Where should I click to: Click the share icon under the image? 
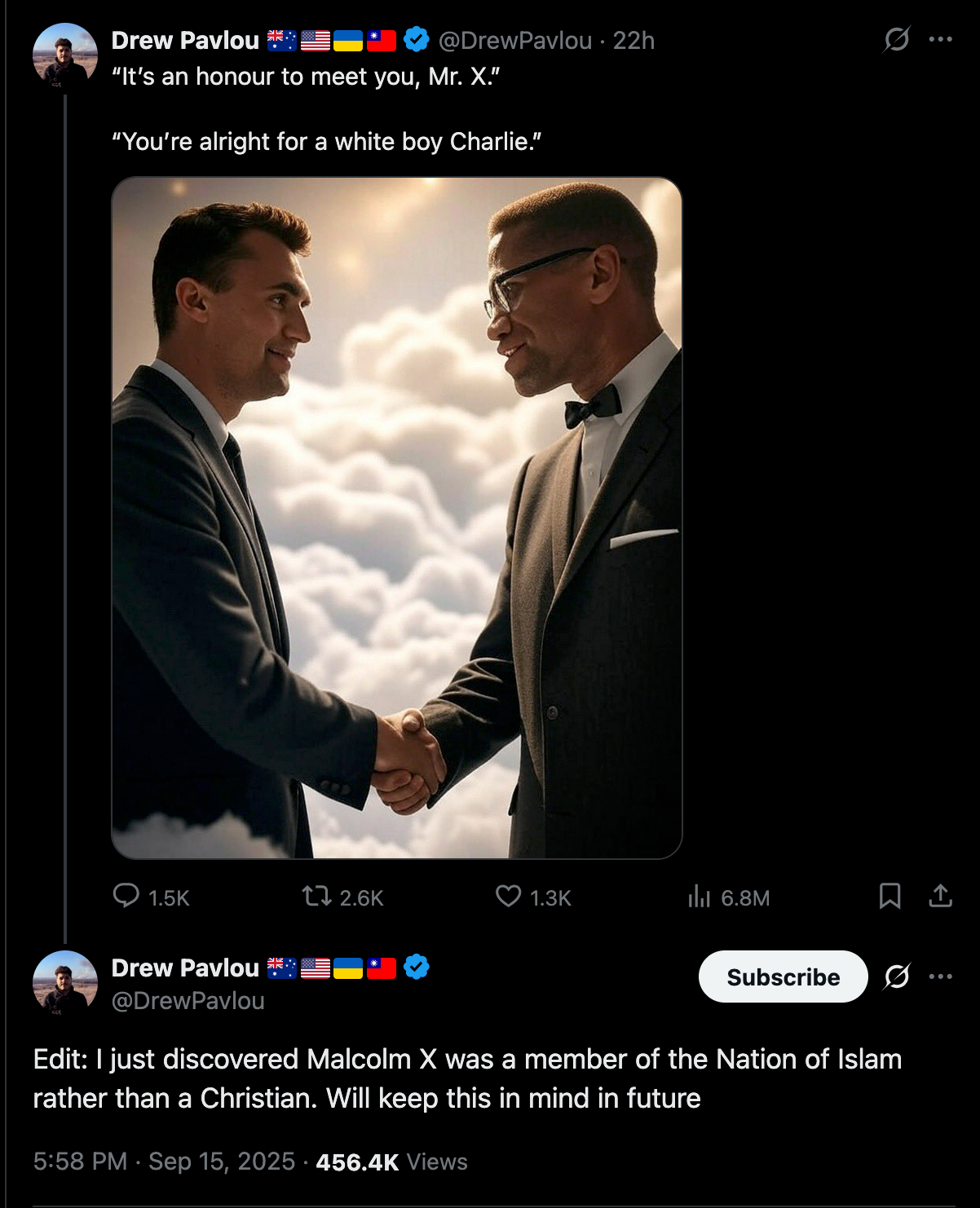[x=940, y=896]
